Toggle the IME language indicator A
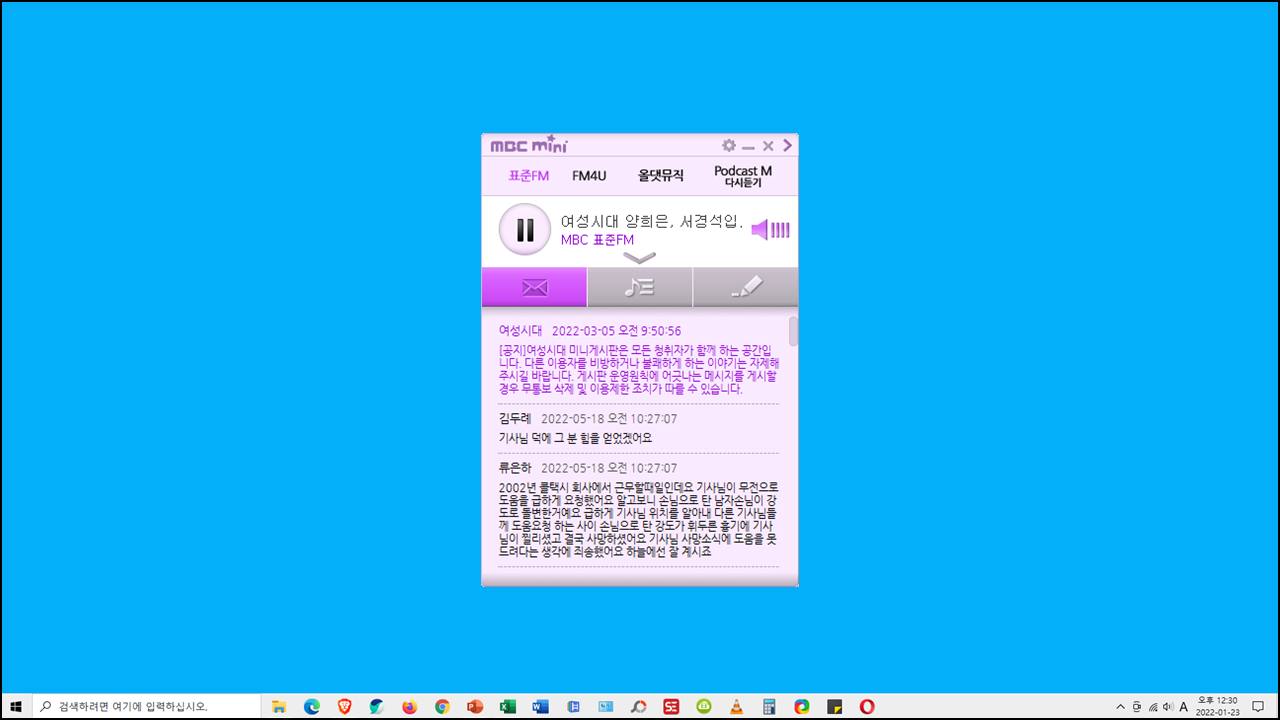Screen dimensions: 1280x720 pyautogui.click(x=1184, y=706)
